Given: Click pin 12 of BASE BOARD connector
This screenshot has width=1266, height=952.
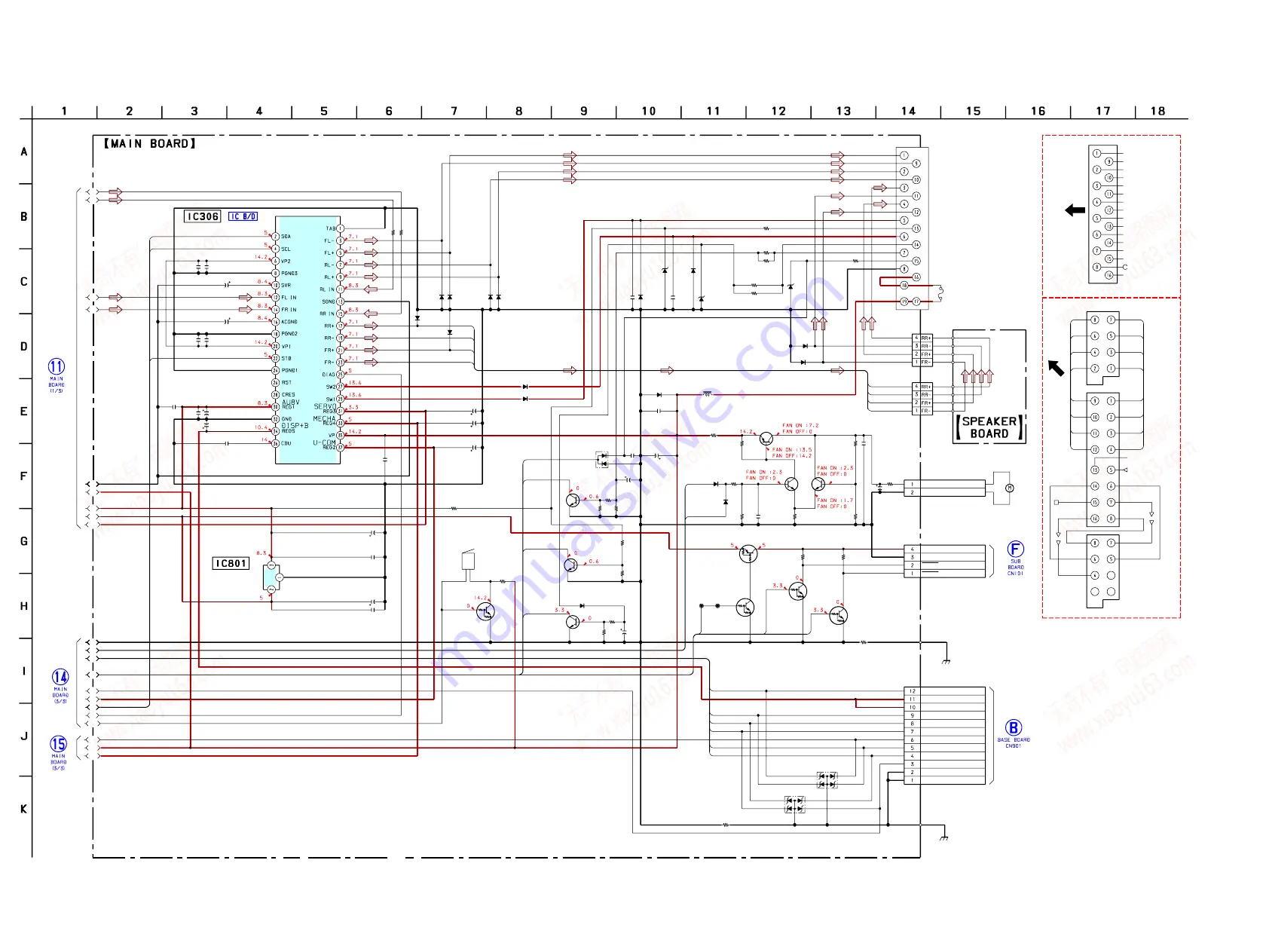Looking at the screenshot, I should pyautogui.click(x=912, y=691).
